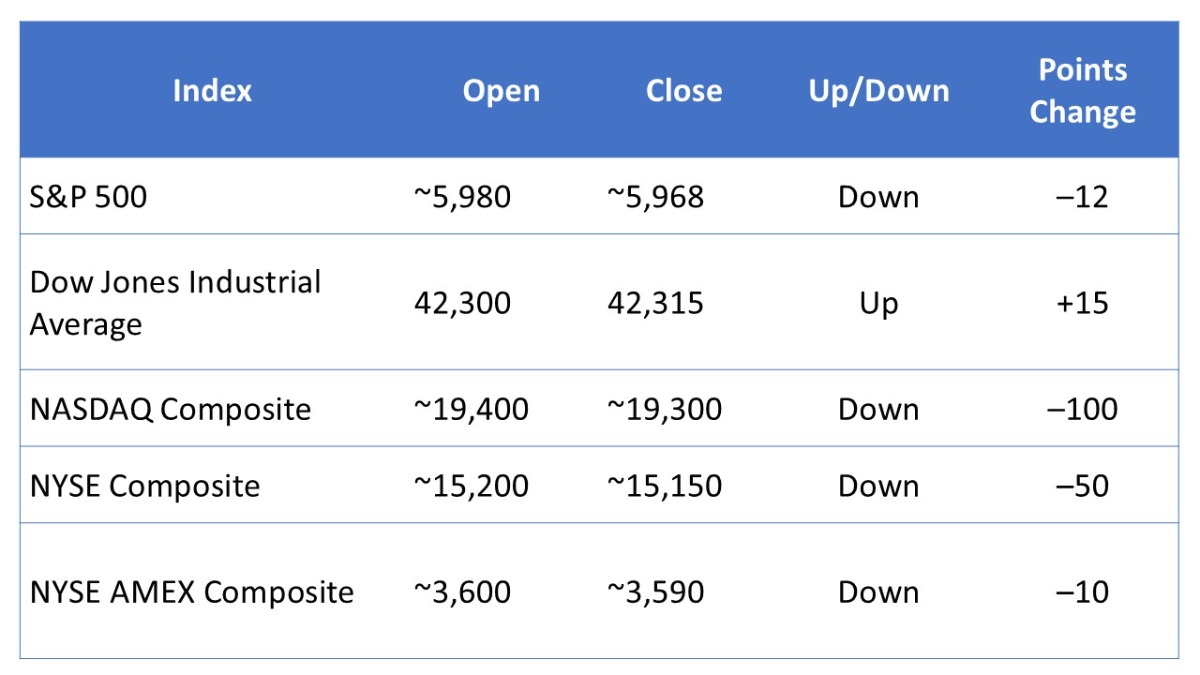The width and height of the screenshot is (1200, 675).
Task: Click the Dow Jones Industrial Average cell
Action: click(175, 303)
